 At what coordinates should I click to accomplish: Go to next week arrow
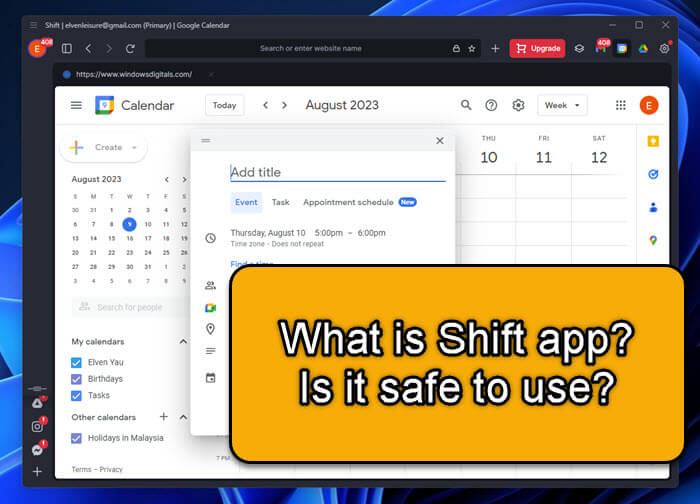(284, 105)
